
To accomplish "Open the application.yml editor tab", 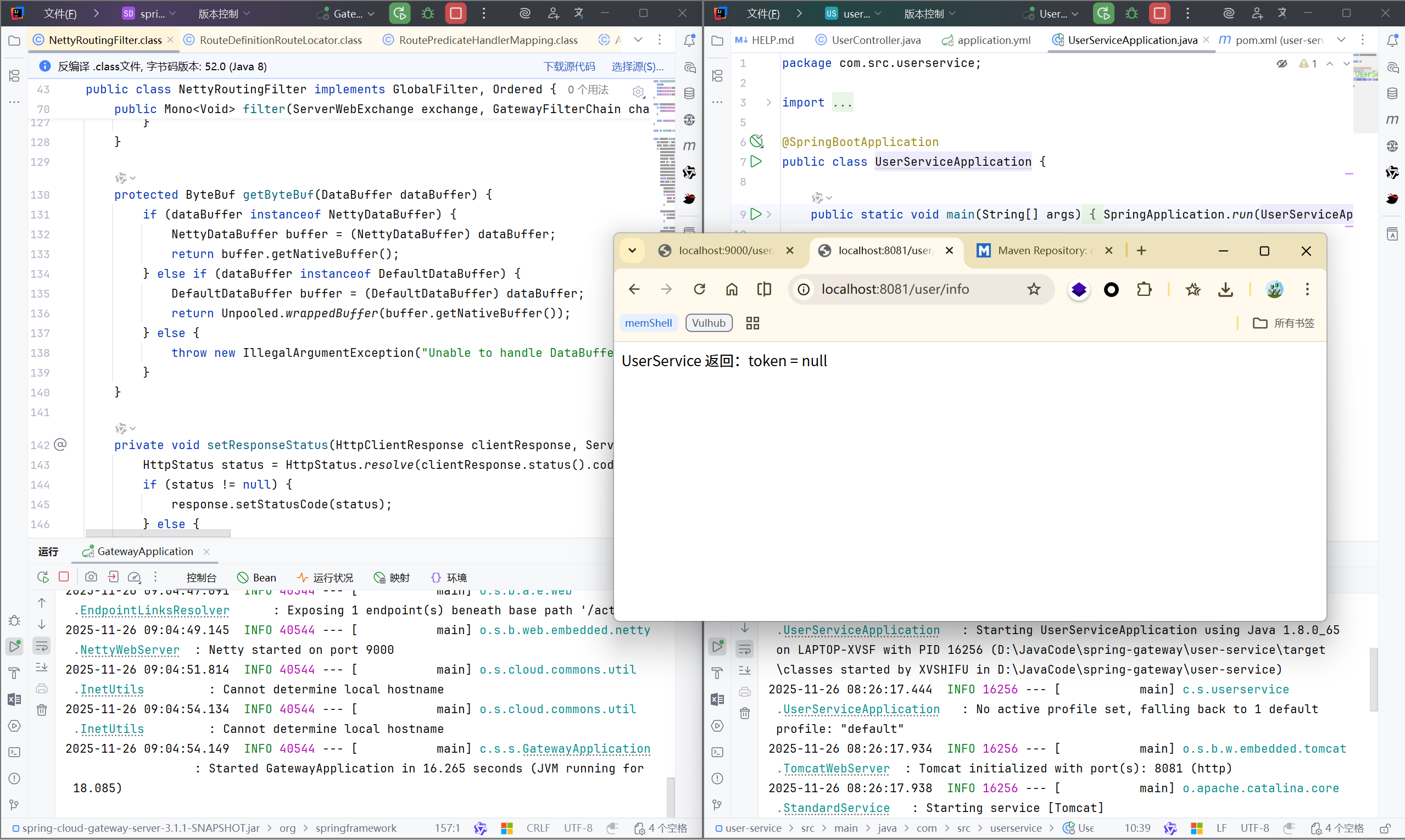I will [x=993, y=40].
